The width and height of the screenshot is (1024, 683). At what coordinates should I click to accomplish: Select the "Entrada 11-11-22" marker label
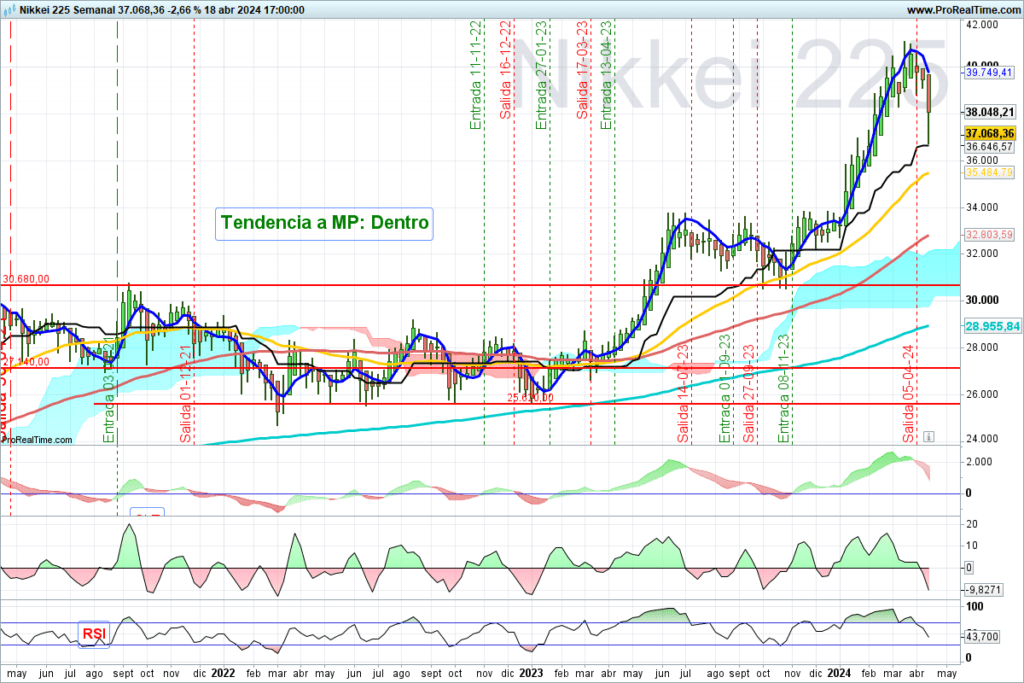coord(475,75)
